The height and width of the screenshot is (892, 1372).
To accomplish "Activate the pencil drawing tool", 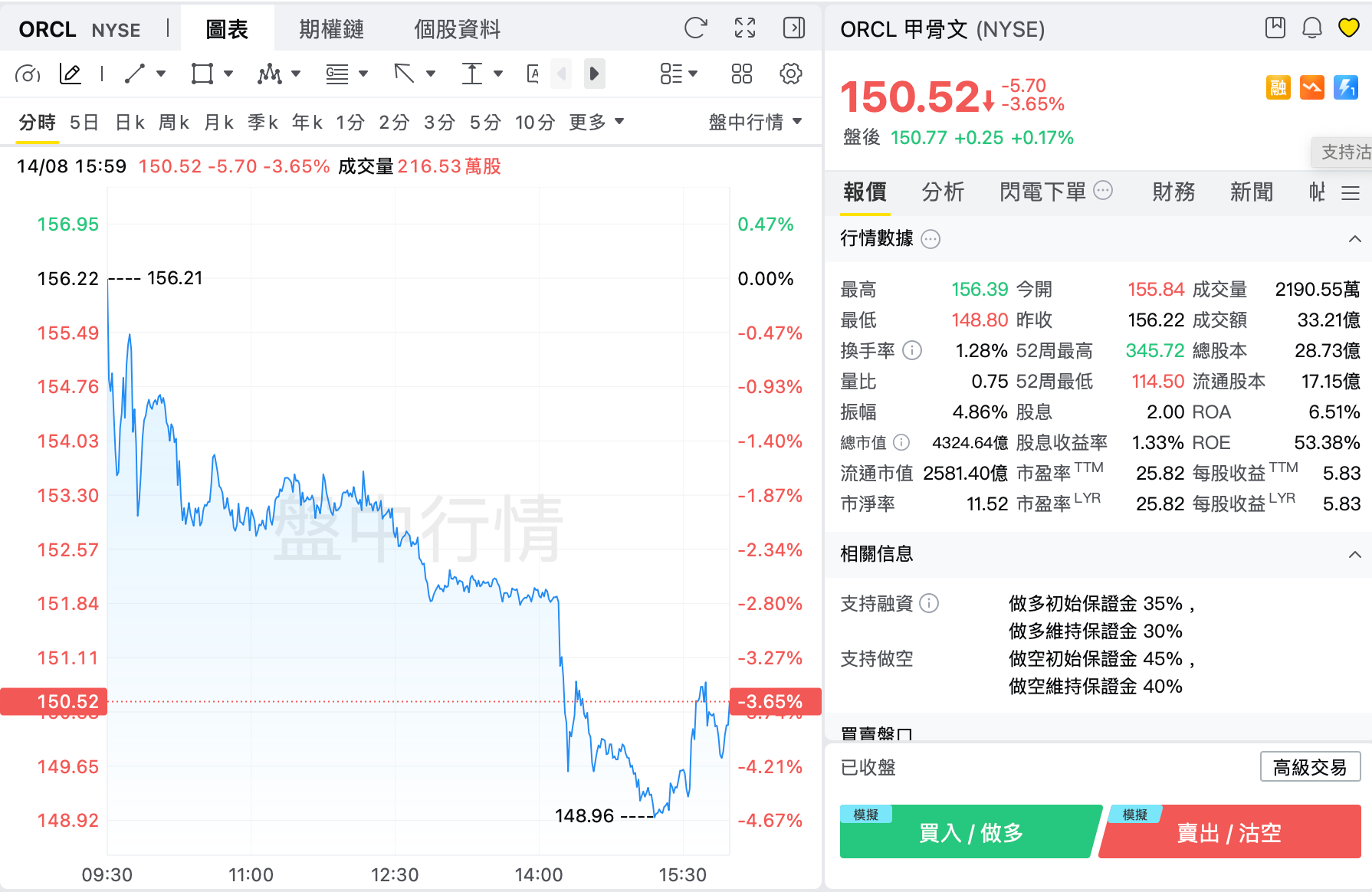I will (70, 74).
